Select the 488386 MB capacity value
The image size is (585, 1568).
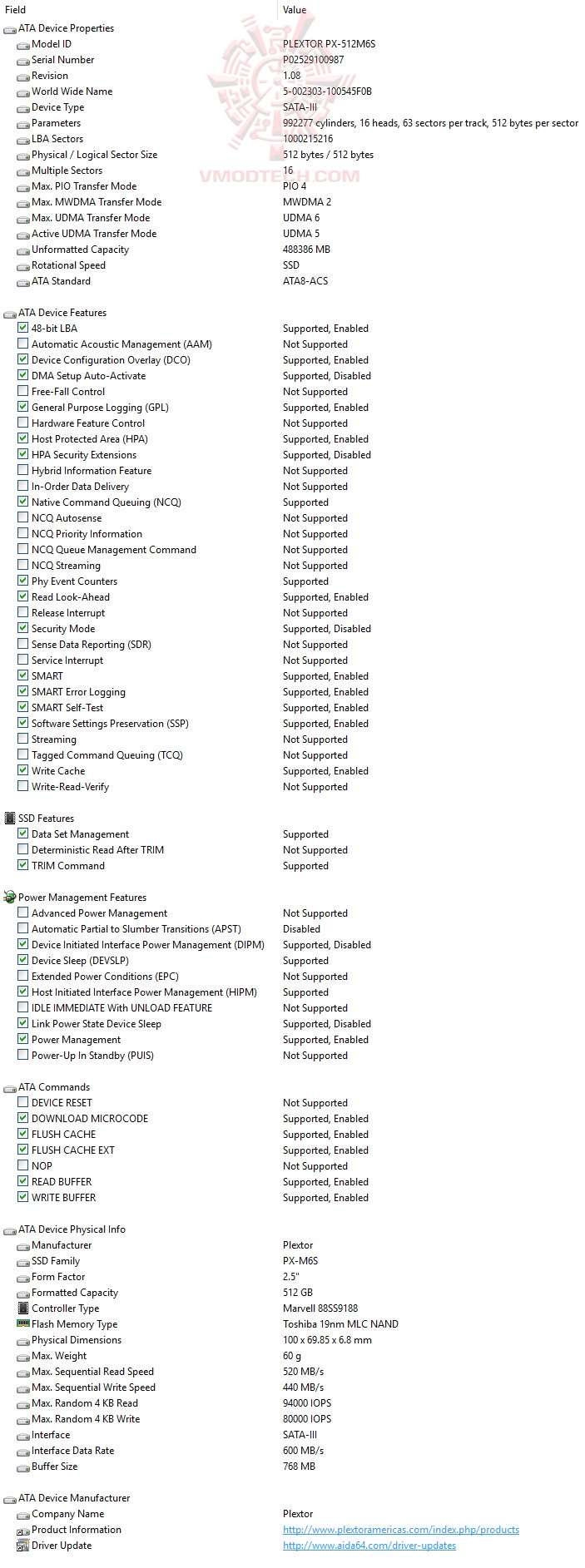click(306, 250)
